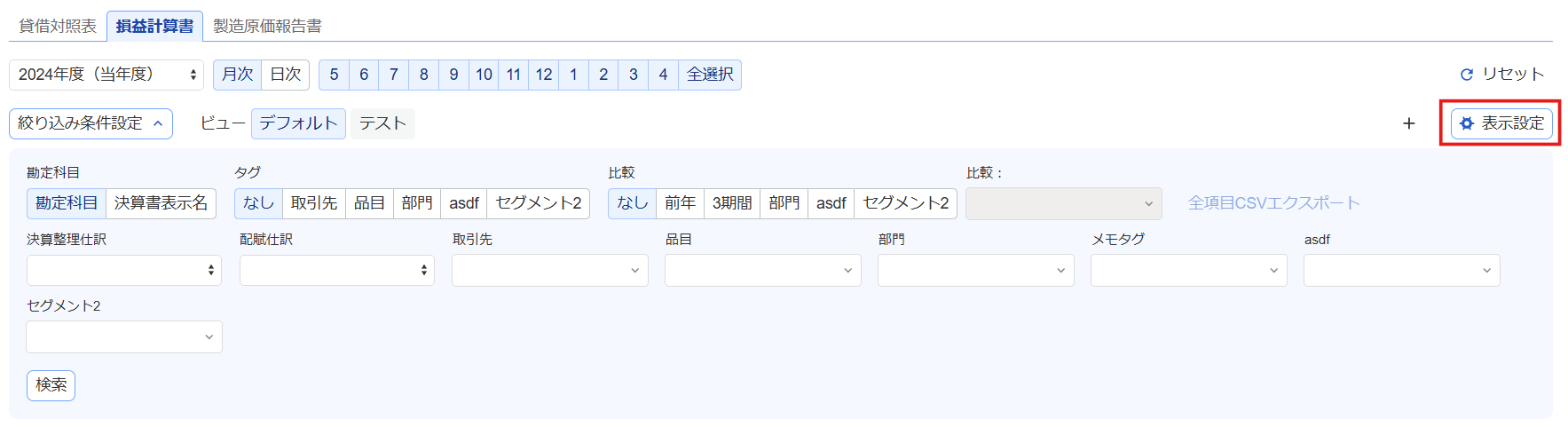
Task: Select month 6
Action: pos(364,75)
